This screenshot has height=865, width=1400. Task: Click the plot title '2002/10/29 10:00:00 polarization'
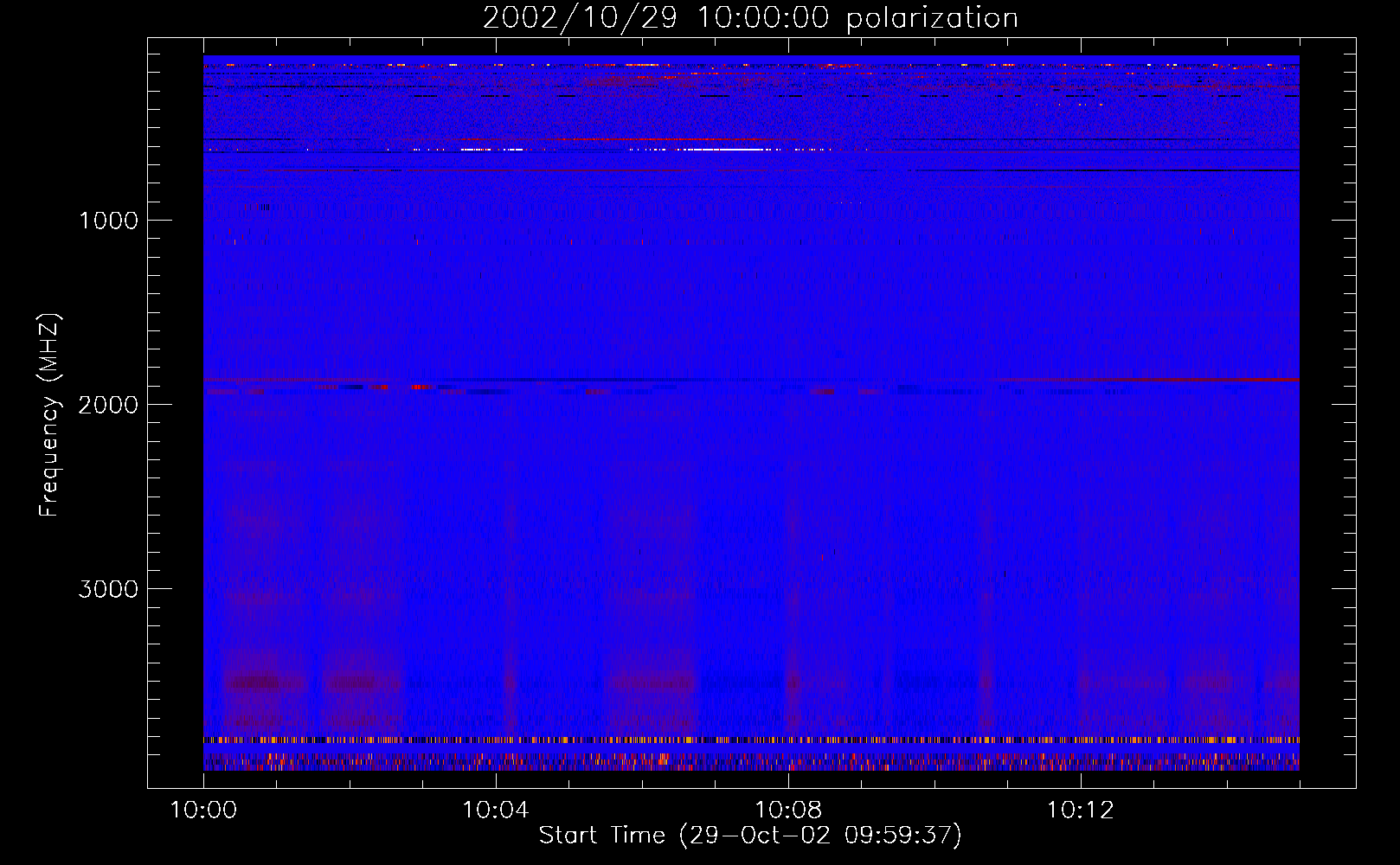pos(750,17)
